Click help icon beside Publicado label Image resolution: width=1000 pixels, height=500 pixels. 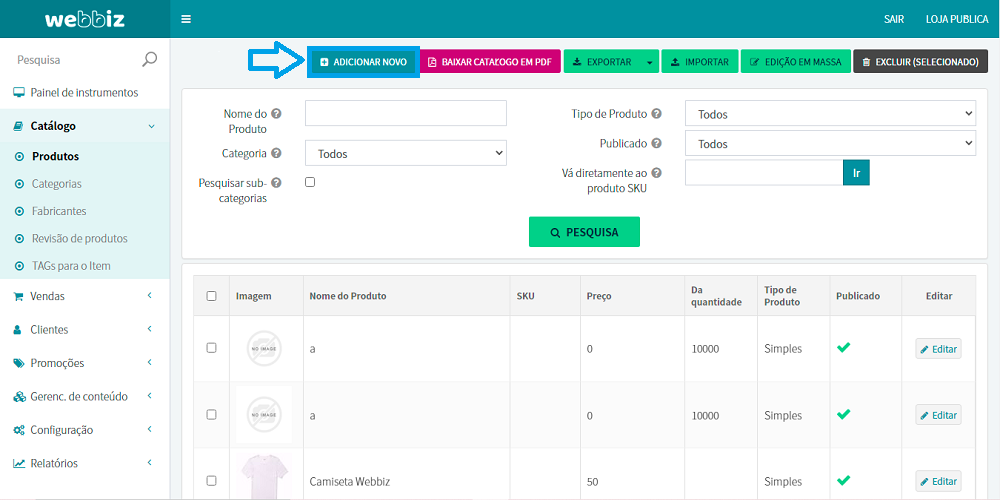656,144
